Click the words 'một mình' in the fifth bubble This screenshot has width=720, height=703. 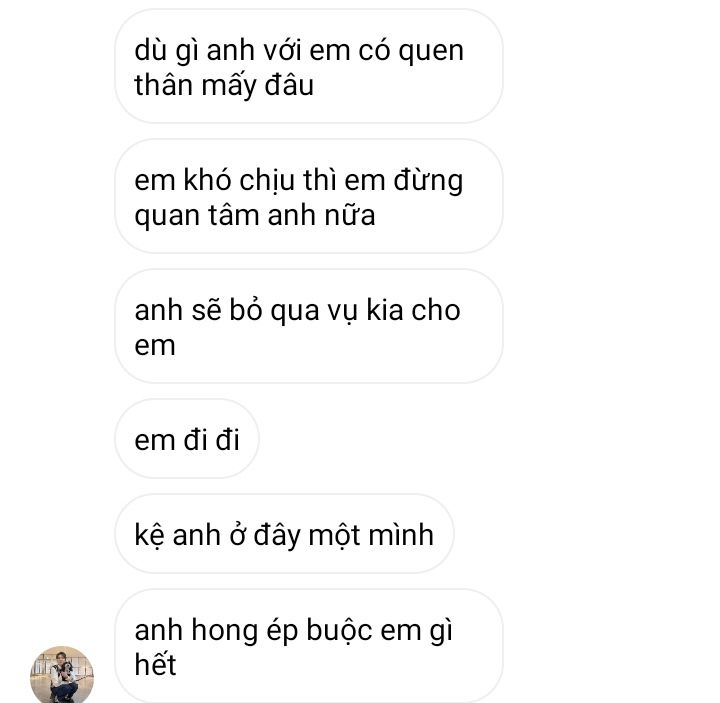371,535
